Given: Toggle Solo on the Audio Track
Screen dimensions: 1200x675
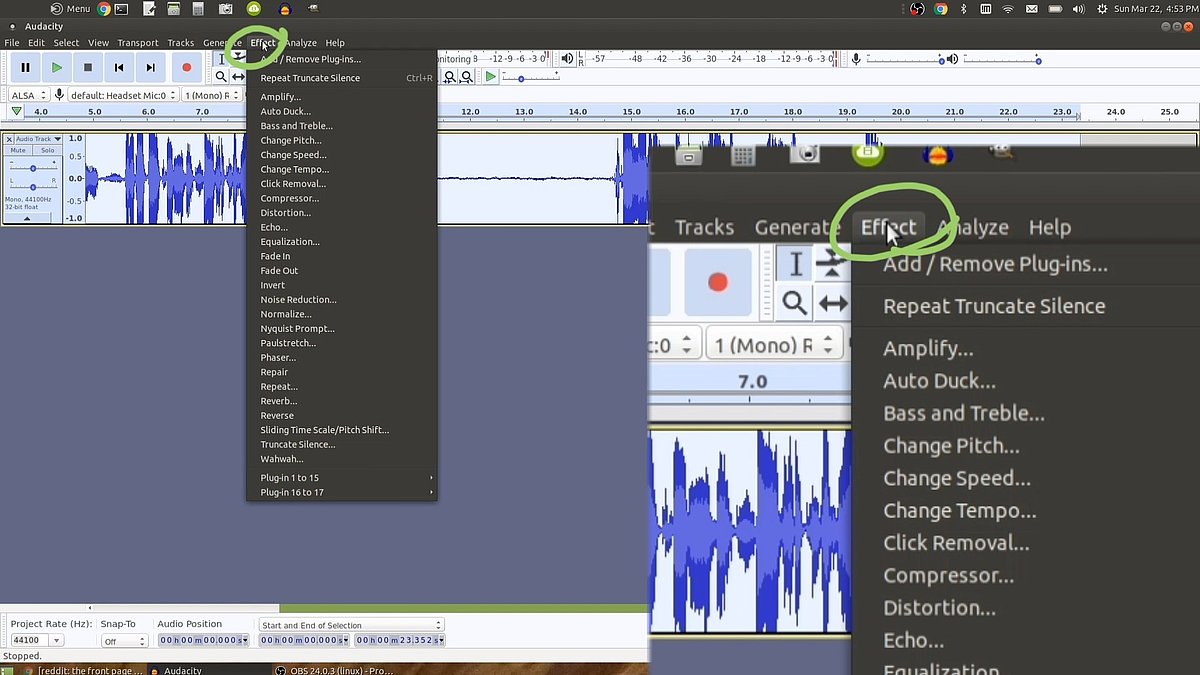Looking at the screenshot, I should coord(46,150).
